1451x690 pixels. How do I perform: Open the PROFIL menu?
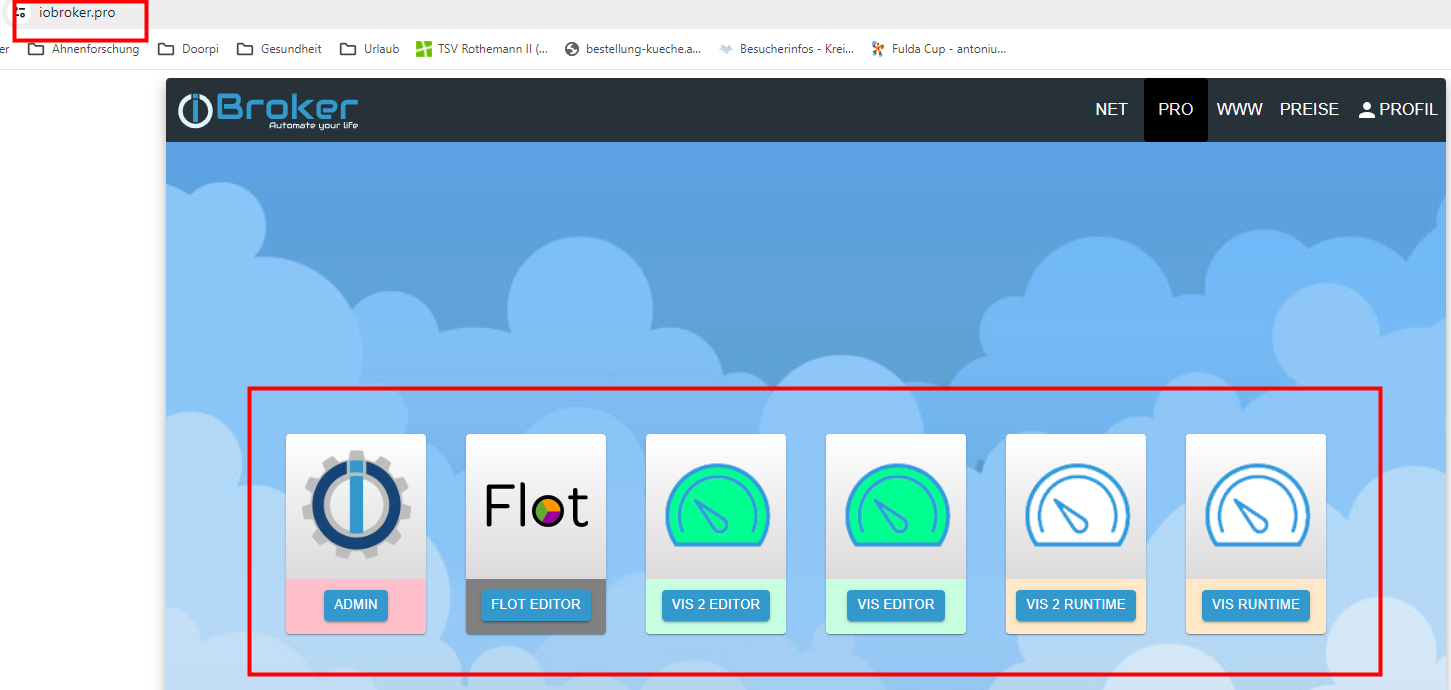pos(1398,110)
